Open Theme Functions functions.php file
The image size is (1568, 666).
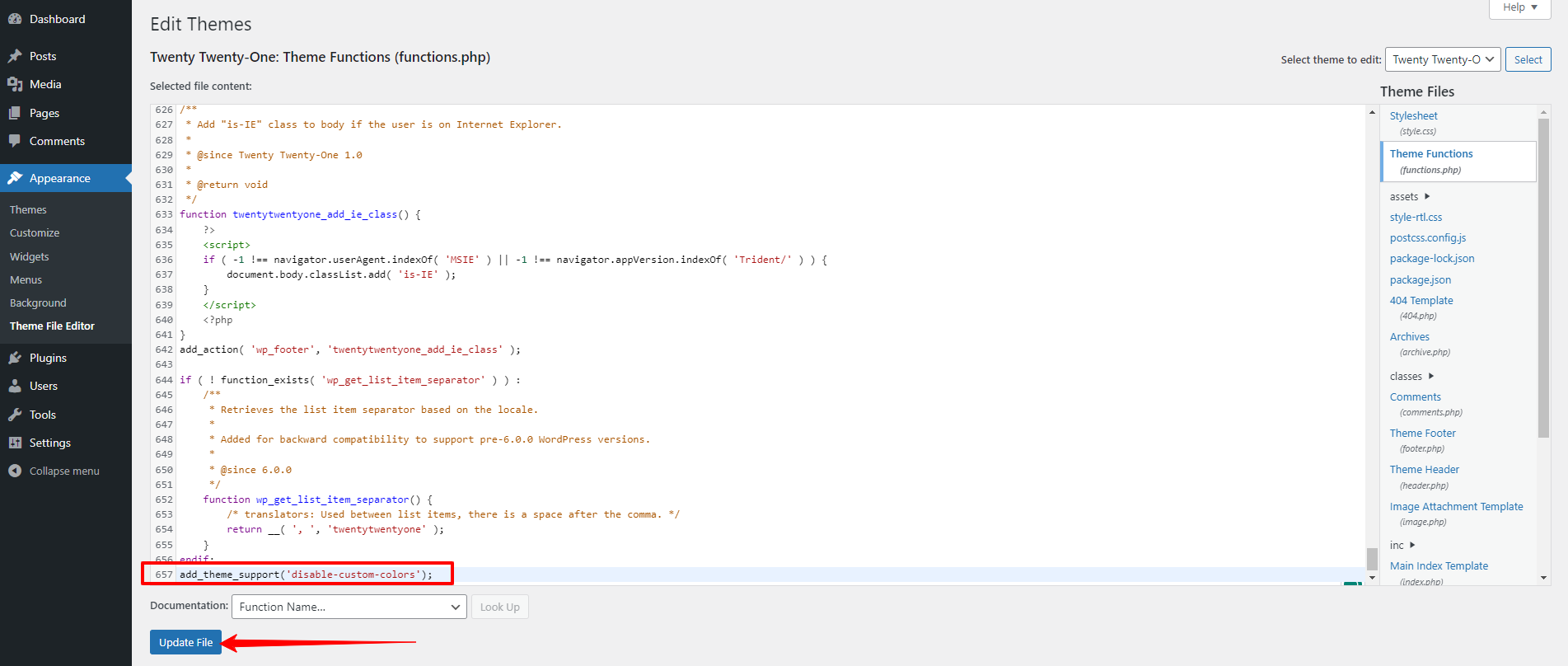click(1431, 154)
